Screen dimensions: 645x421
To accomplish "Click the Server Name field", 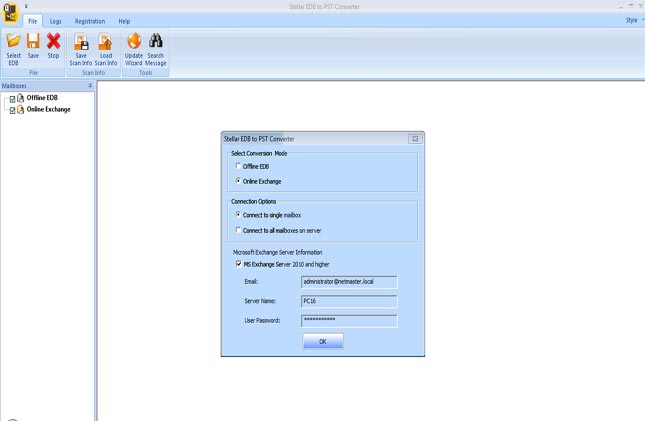I will (349, 301).
